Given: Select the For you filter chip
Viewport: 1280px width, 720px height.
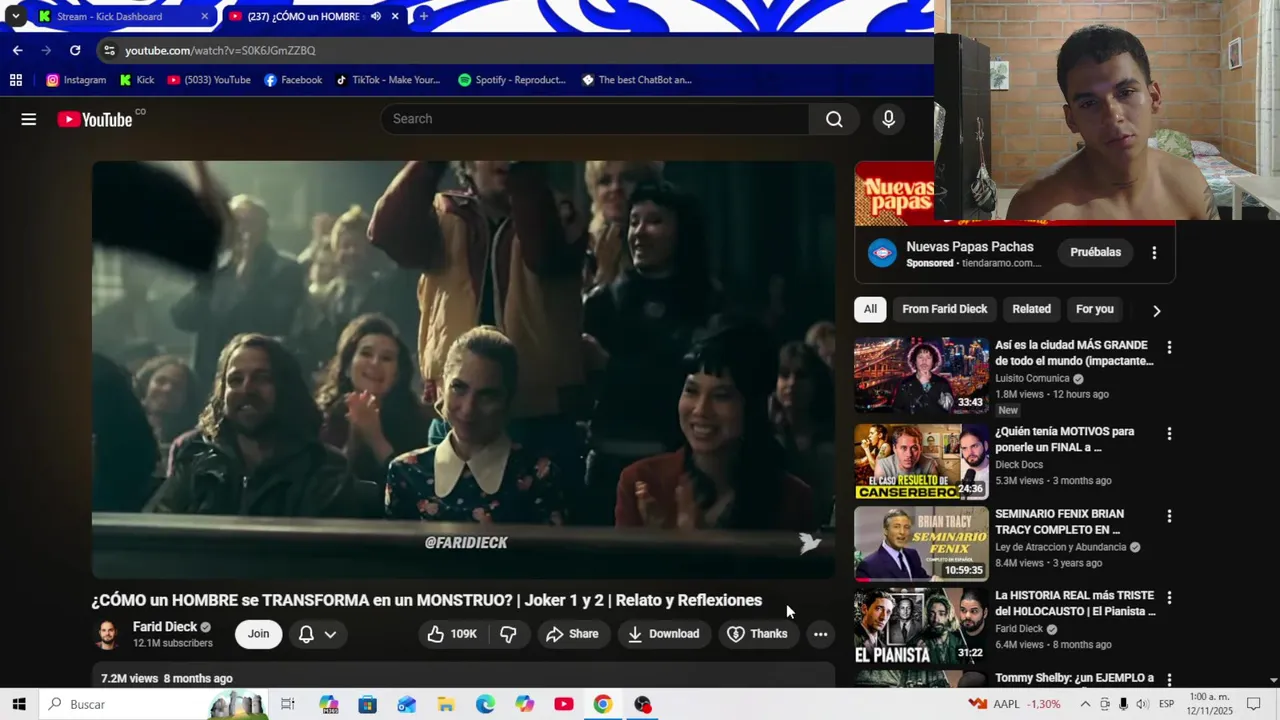Looking at the screenshot, I should (1094, 309).
